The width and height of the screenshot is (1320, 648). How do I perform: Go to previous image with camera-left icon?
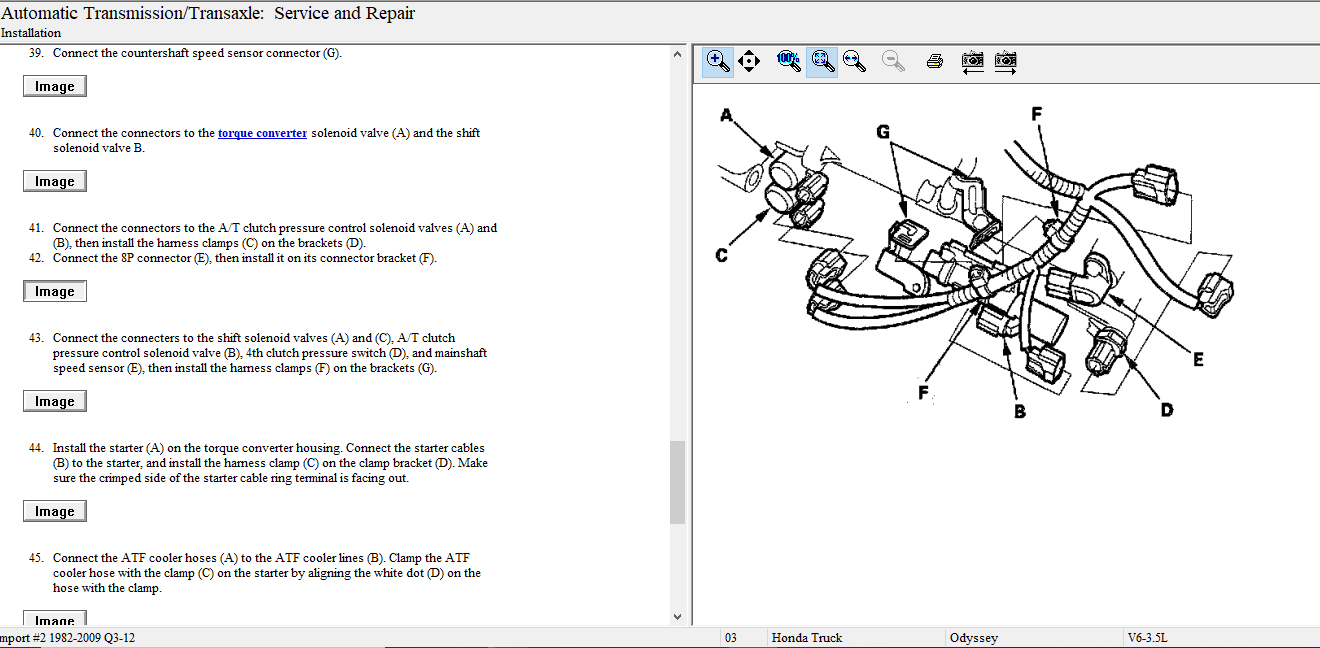(972, 61)
